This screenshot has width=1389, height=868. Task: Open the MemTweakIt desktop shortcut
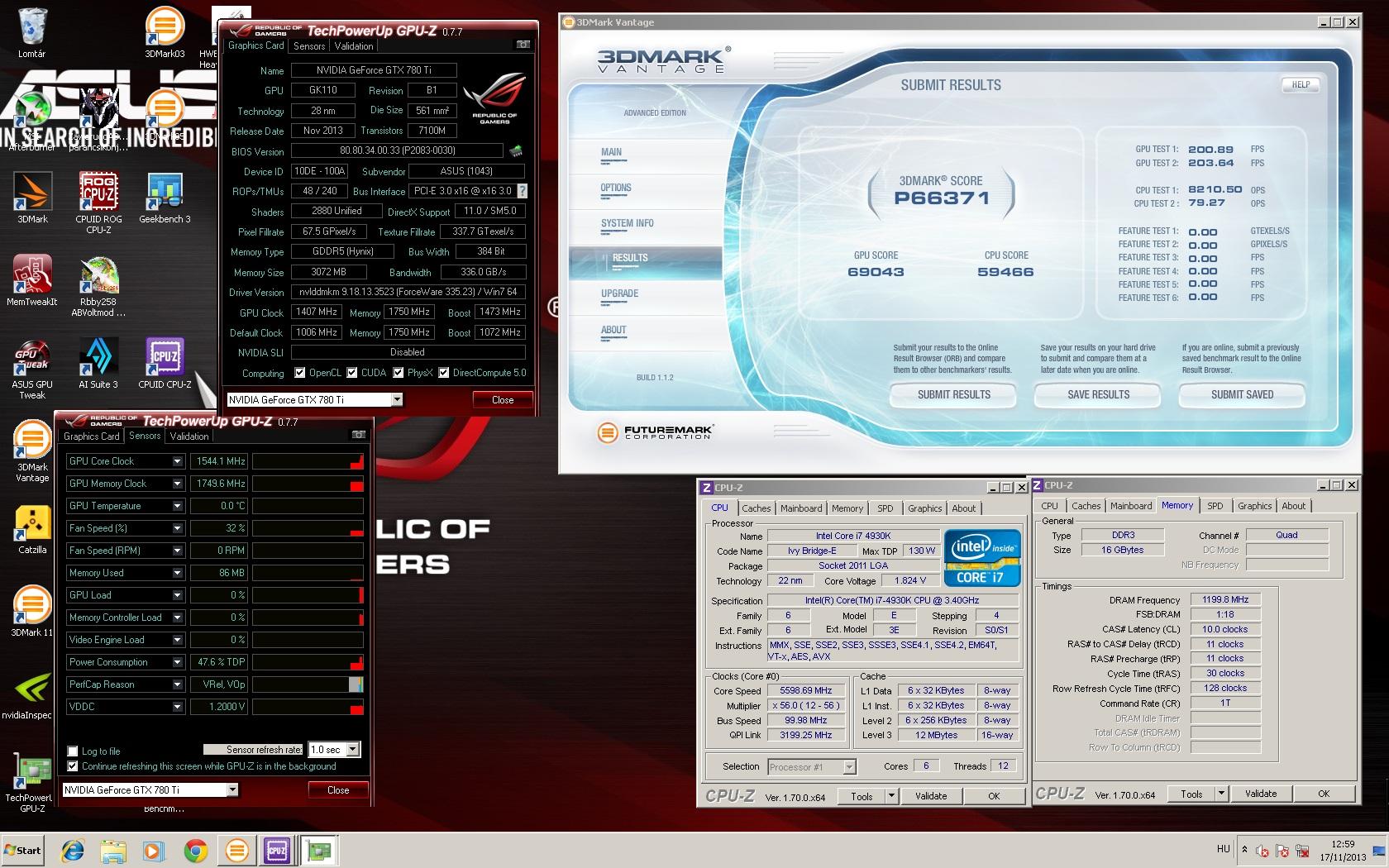coord(32,281)
